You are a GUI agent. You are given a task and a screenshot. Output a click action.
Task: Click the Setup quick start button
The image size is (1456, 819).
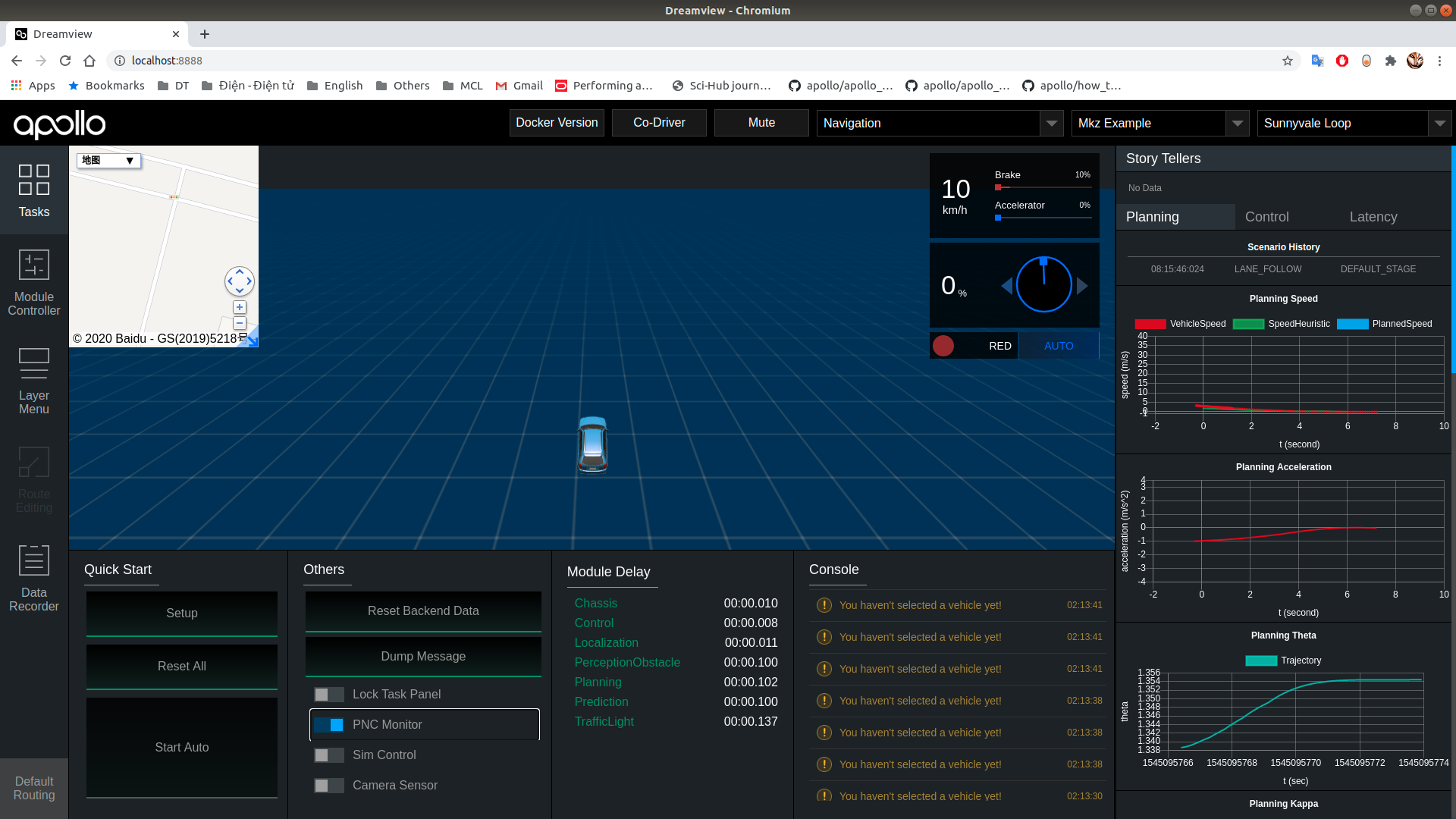pyautogui.click(x=182, y=613)
